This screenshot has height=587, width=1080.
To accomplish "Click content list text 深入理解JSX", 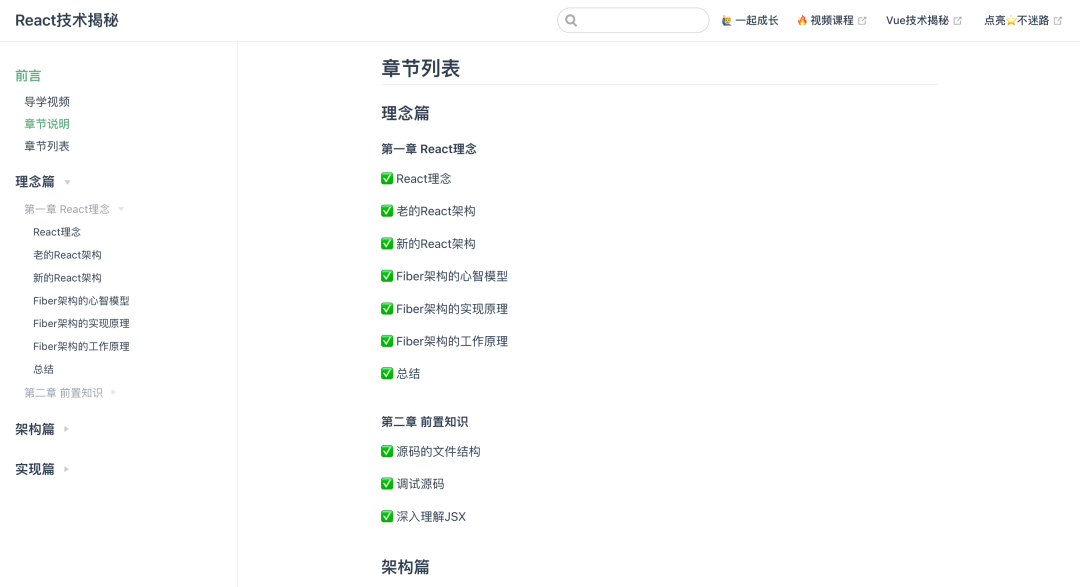I will click(431, 516).
